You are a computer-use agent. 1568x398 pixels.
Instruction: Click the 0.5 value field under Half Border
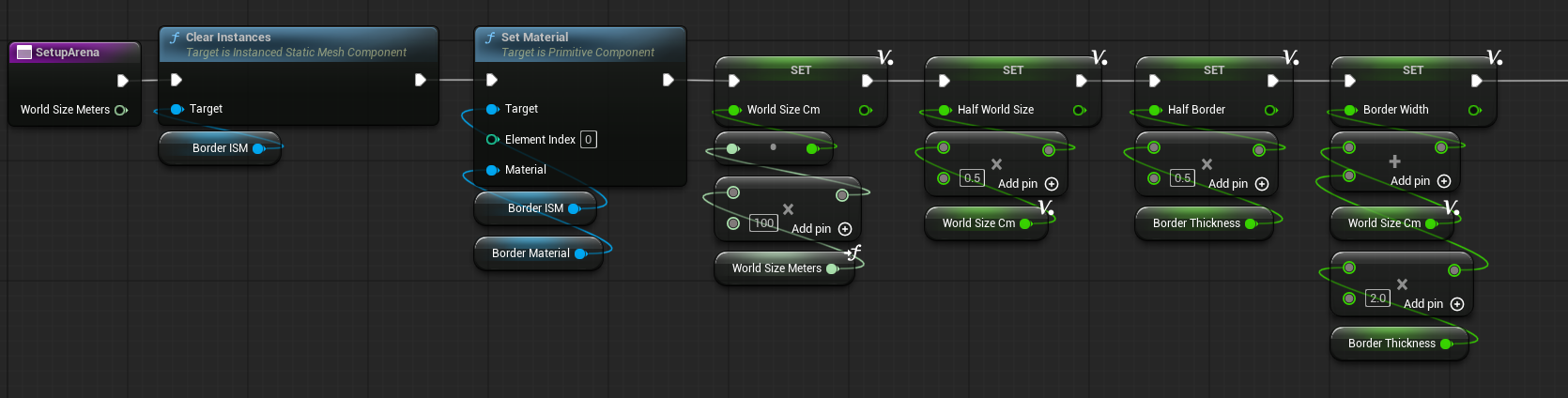(x=1182, y=178)
